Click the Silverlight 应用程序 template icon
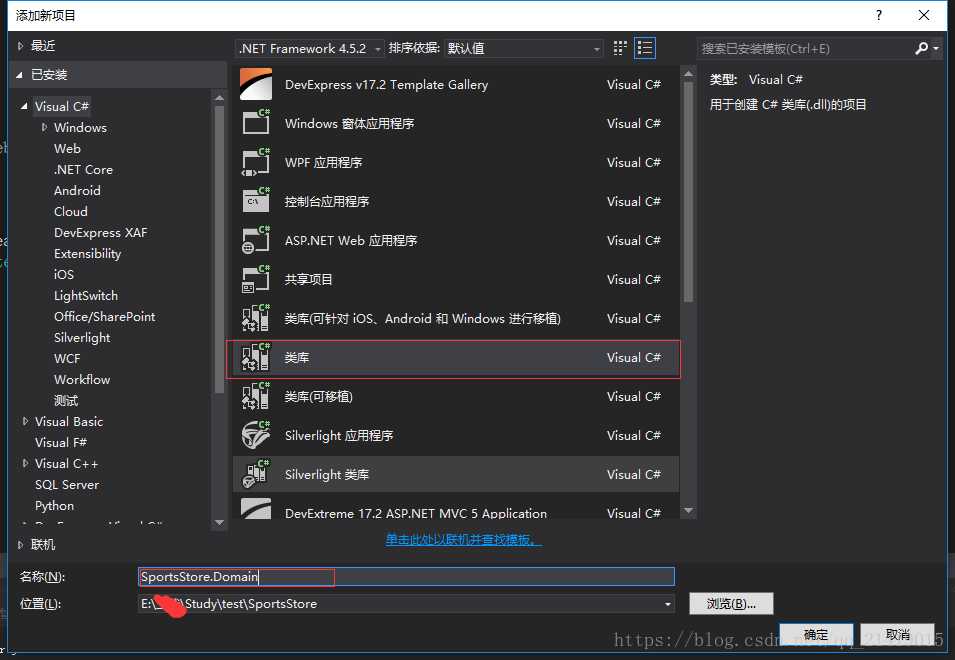The image size is (955, 660). click(256, 435)
